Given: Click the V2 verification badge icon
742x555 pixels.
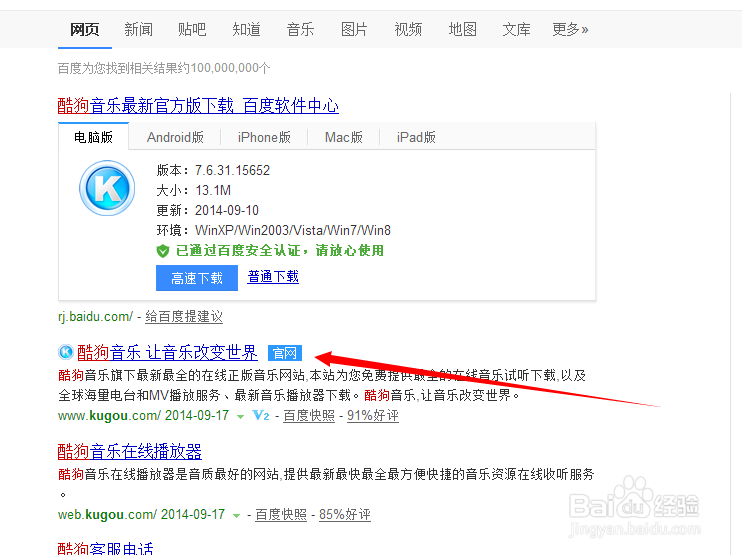Looking at the screenshot, I should click(x=261, y=415).
